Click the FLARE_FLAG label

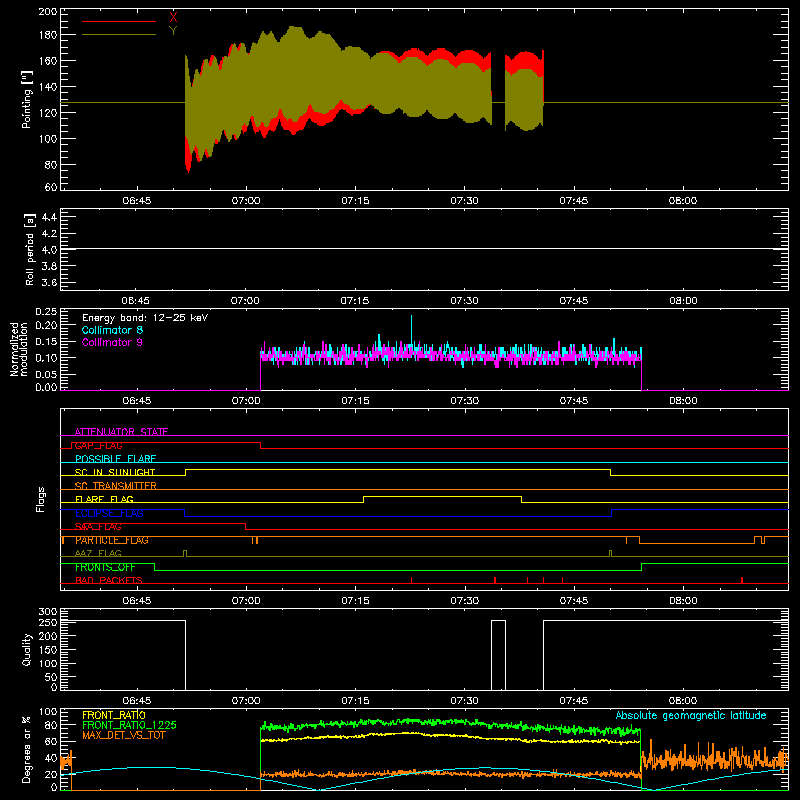pos(104,499)
